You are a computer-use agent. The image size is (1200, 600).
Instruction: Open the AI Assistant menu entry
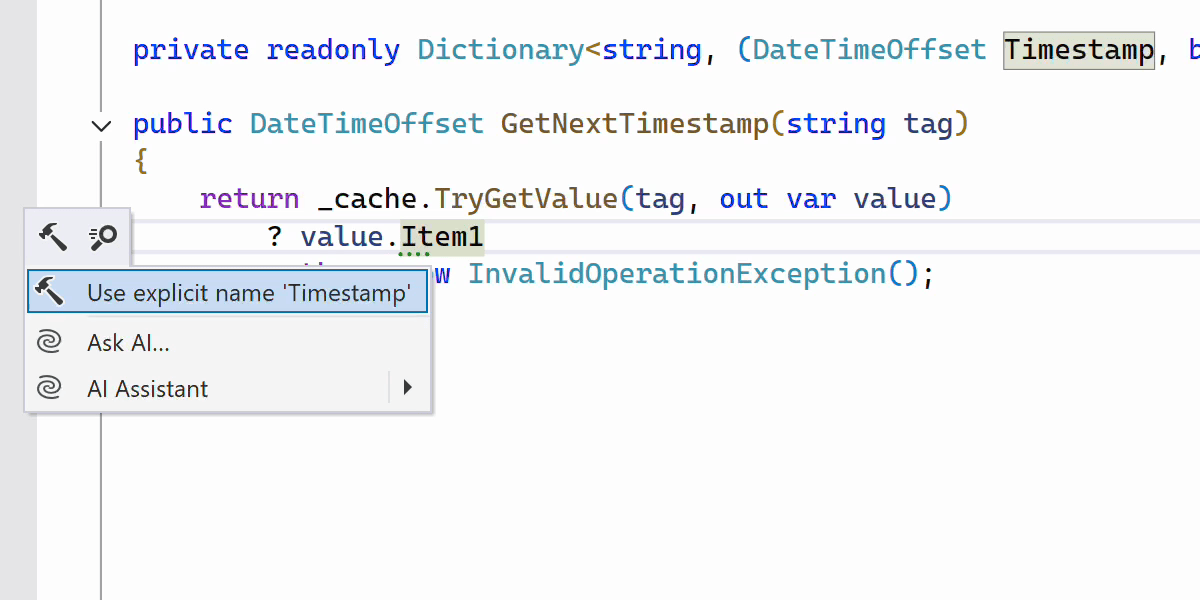coord(148,388)
